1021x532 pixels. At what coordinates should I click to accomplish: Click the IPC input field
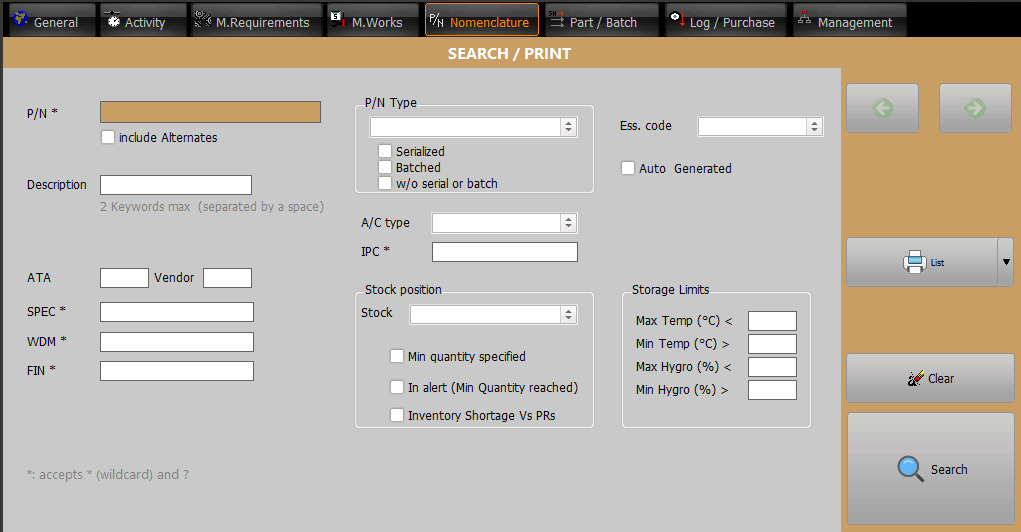(x=505, y=252)
